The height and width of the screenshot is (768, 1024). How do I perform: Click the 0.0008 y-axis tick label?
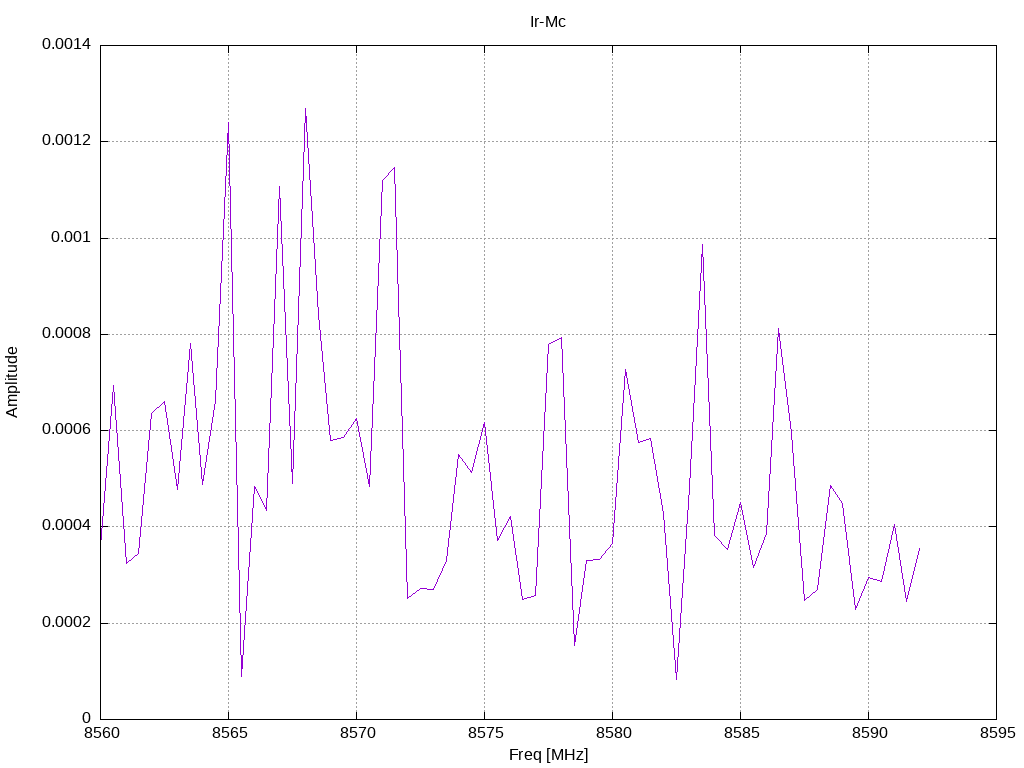click(66, 334)
